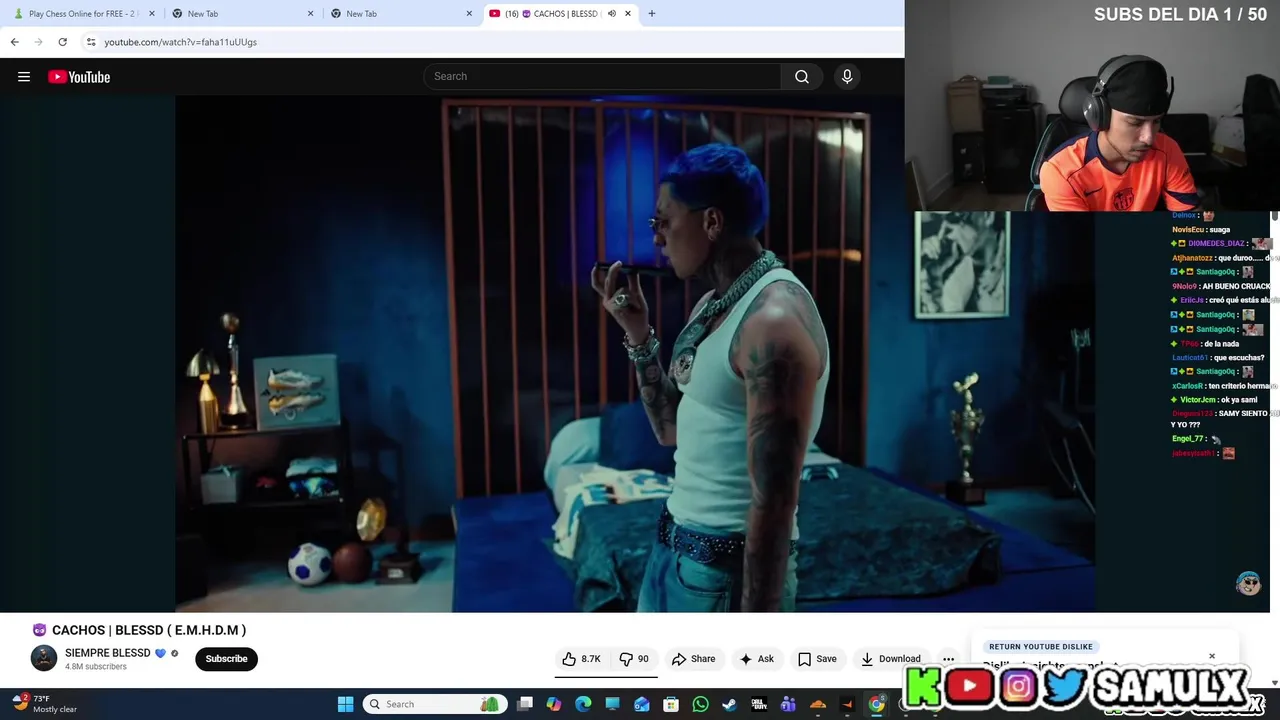Open SIEMPRE BLESSD channel avatar
The width and height of the screenshot is (1280, 720).
pyautogui.click(x=44, y=658)
